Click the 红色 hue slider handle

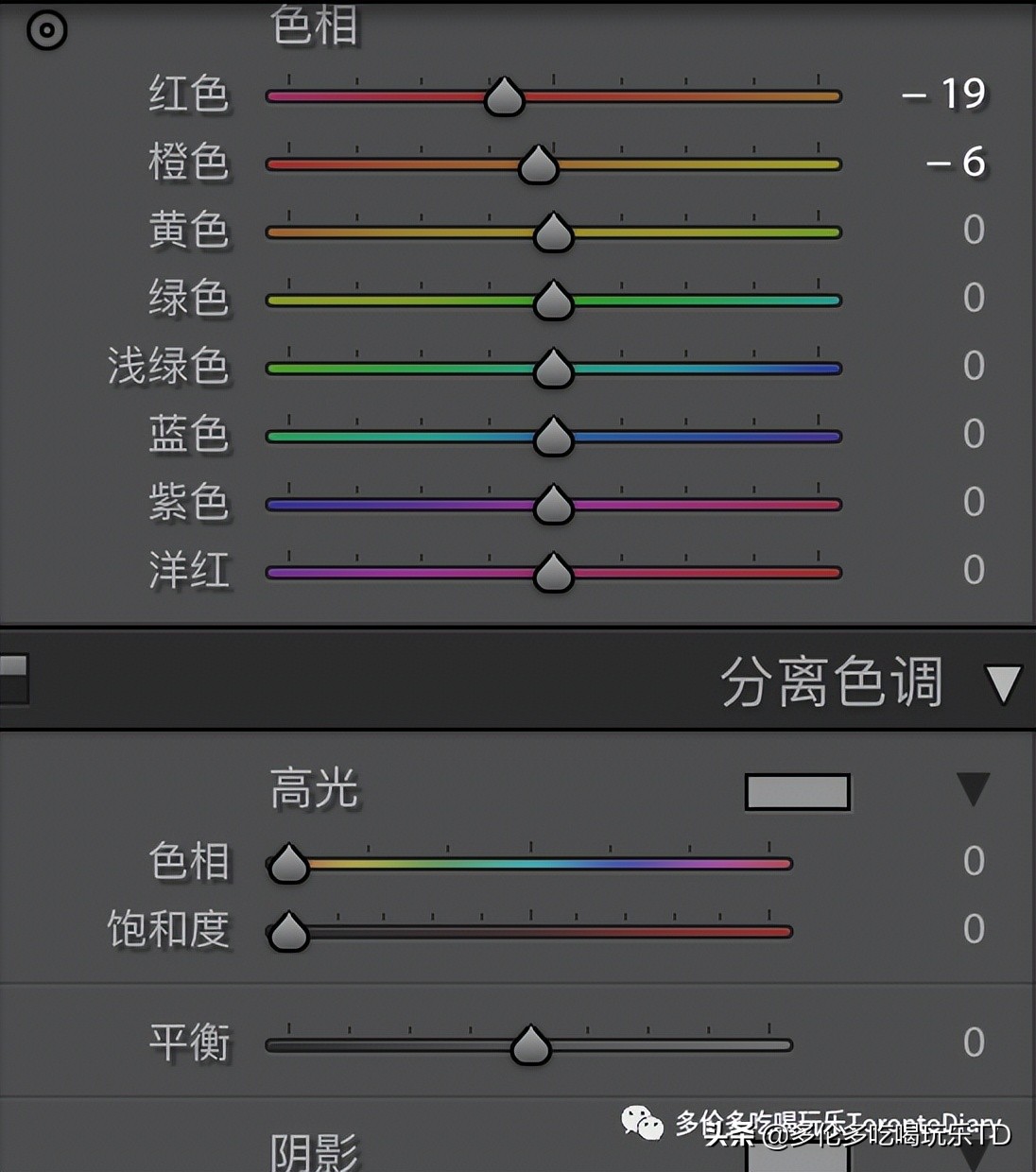504,97
